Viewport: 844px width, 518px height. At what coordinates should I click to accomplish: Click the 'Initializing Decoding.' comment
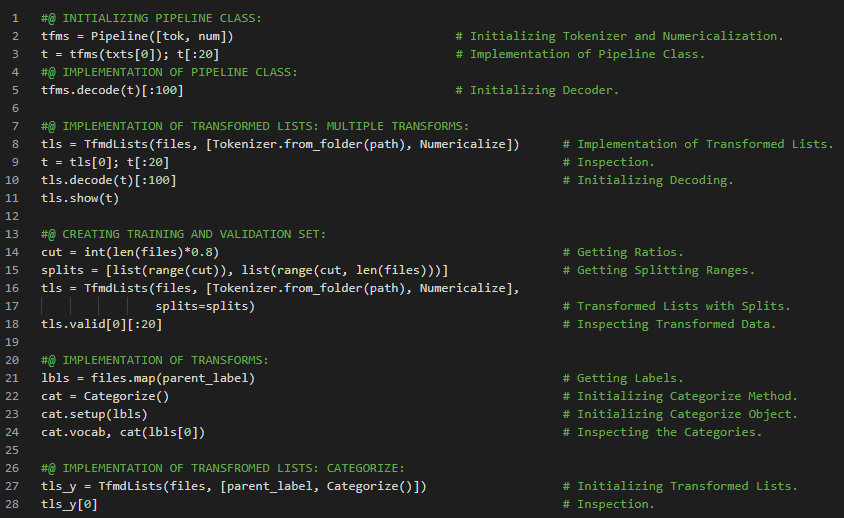pyautogui.click(x=655, y=180)
